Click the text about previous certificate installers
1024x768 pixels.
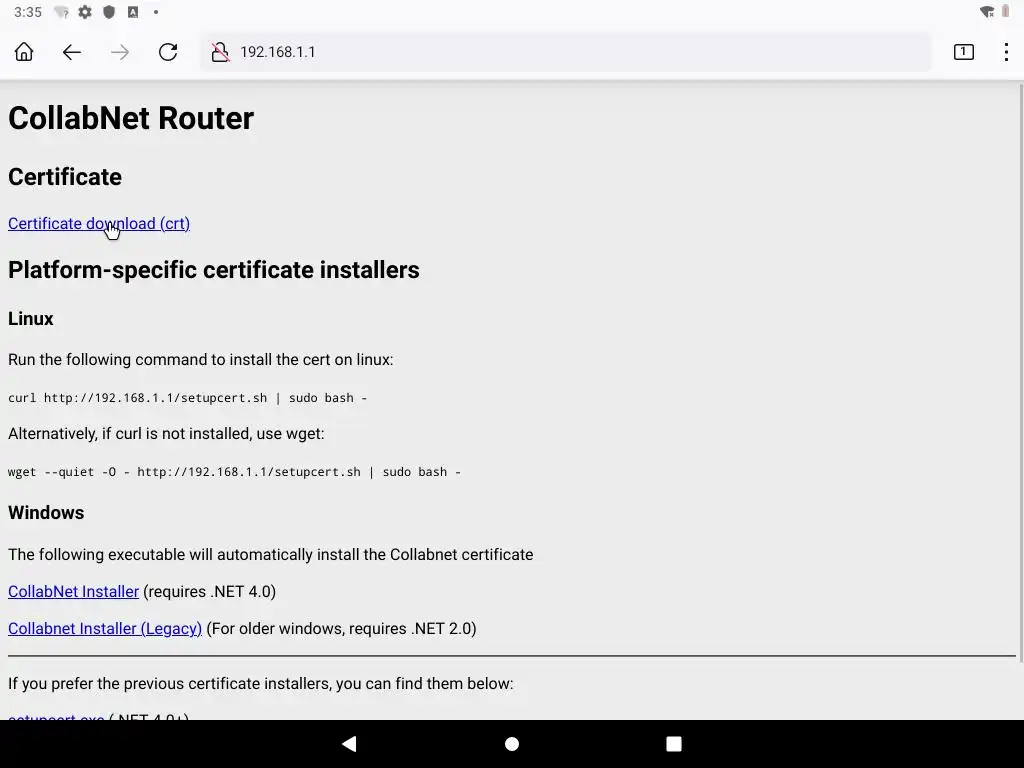tap(261, 683)
